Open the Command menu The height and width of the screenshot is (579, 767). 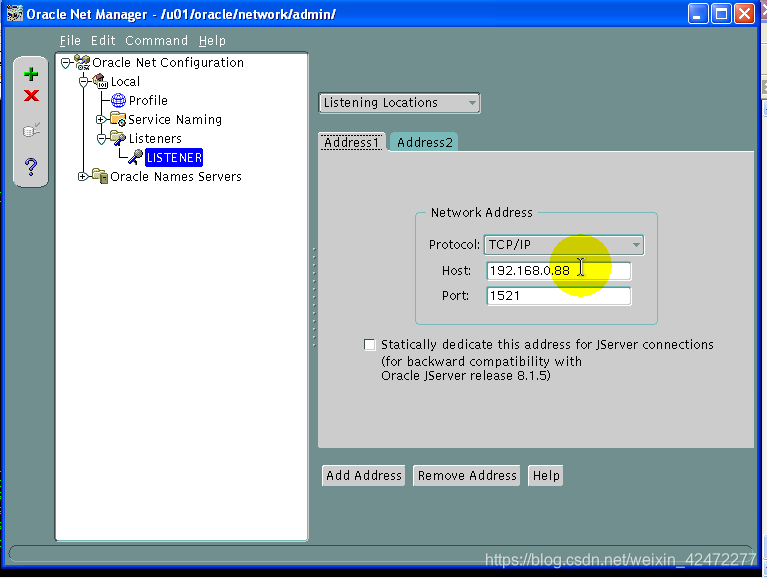157,41
